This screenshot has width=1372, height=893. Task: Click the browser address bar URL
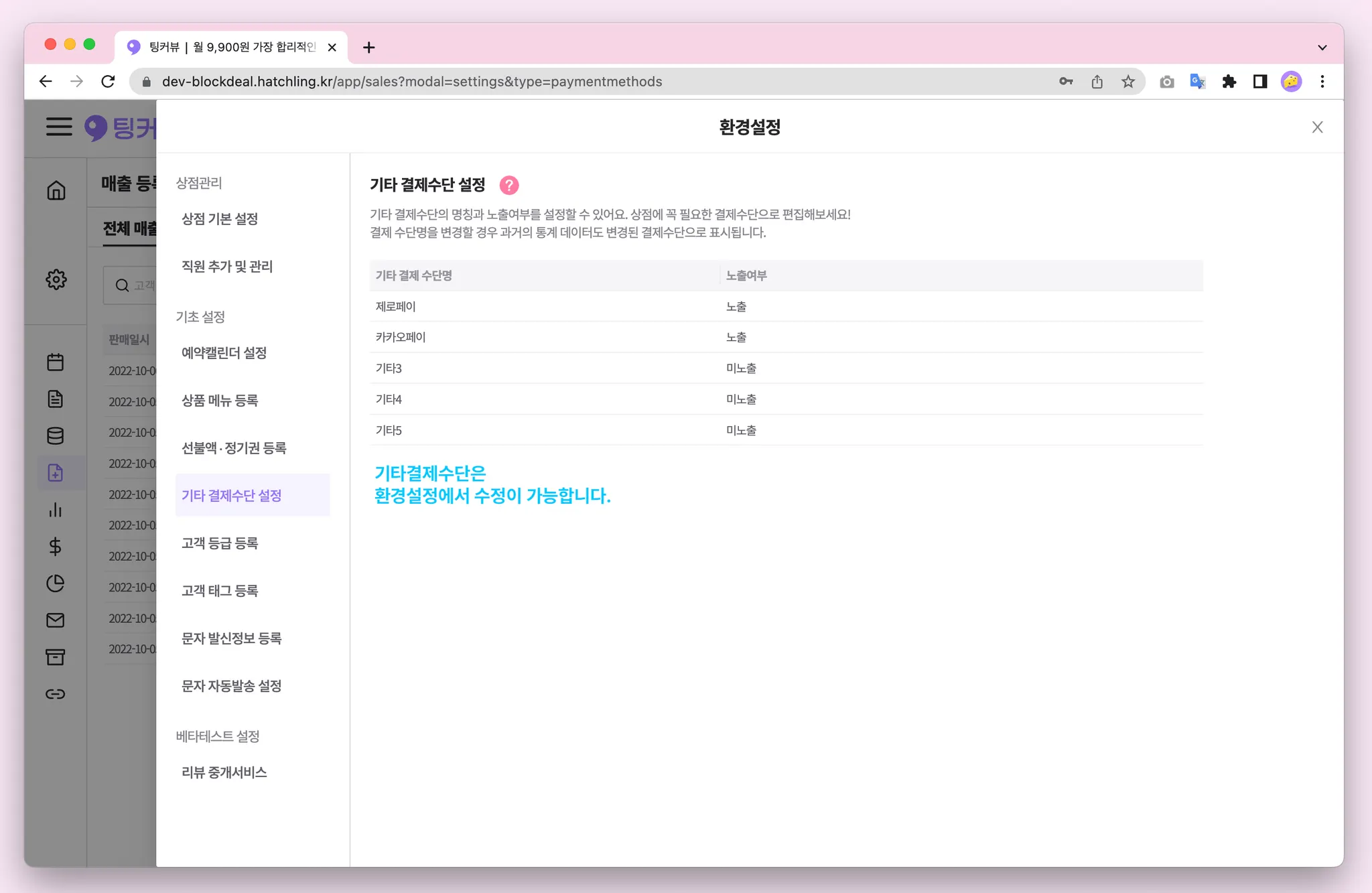(411, 82)
